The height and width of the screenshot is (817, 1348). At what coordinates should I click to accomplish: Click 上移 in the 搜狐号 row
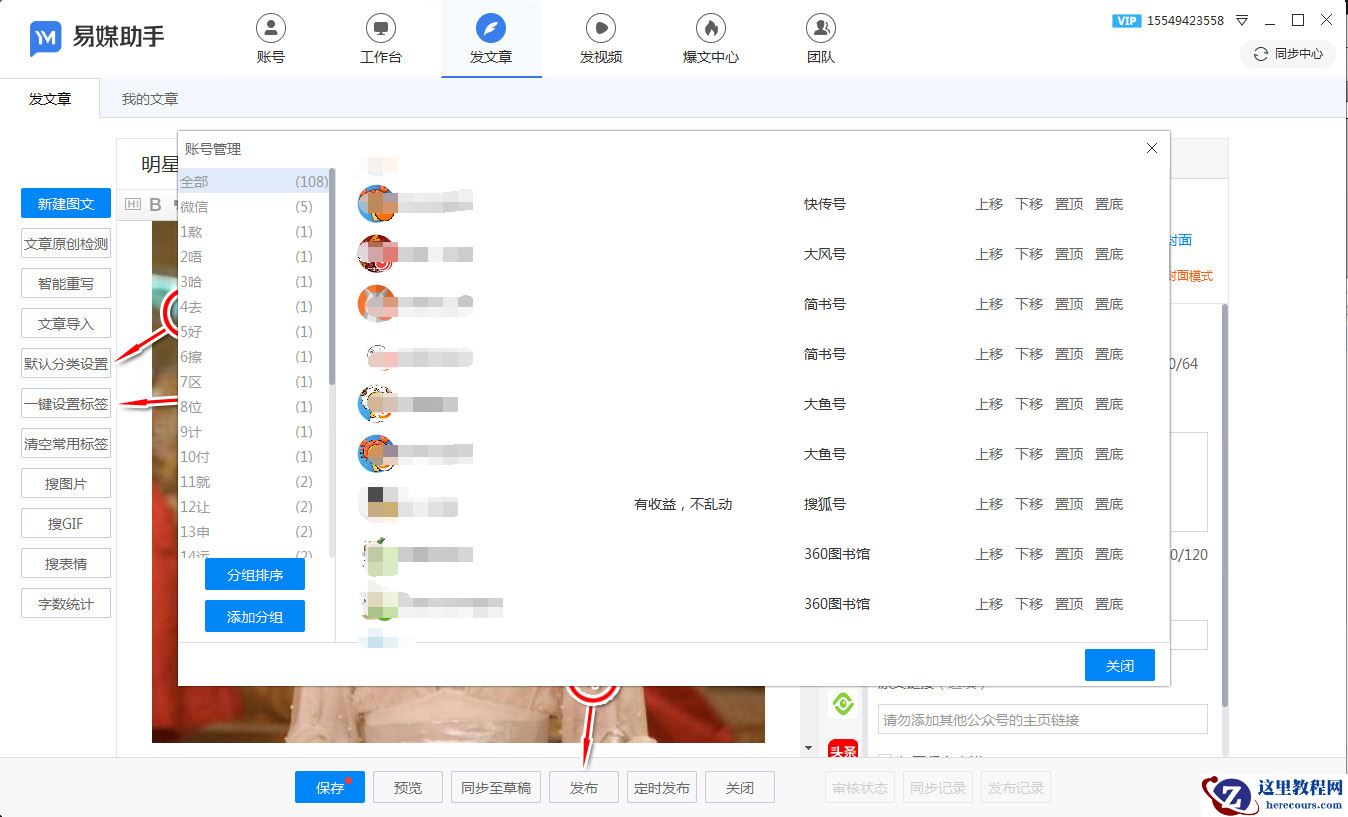pyautogui.click(x=989, y=504)
